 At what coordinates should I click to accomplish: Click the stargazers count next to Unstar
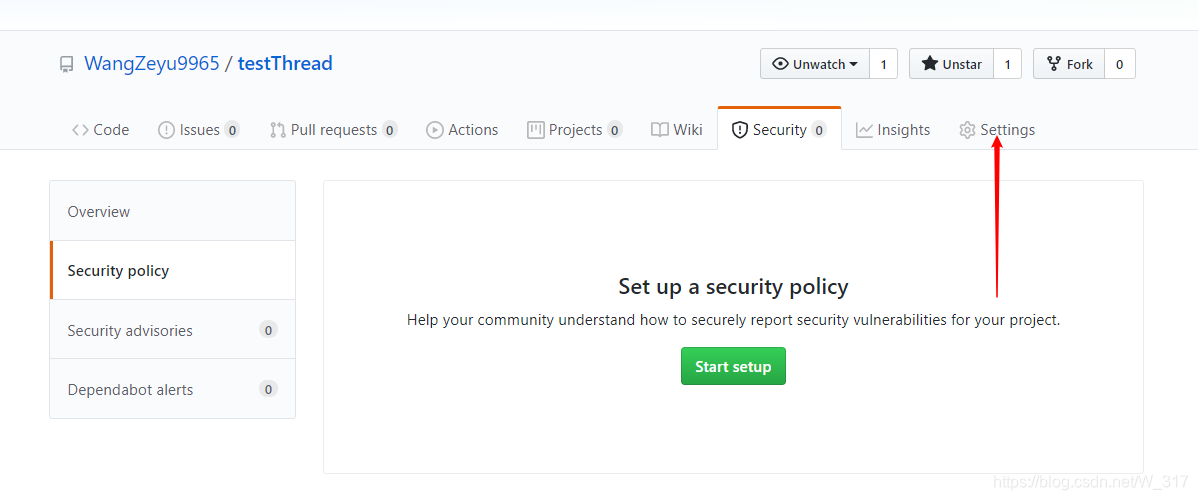coord(1007,63)
